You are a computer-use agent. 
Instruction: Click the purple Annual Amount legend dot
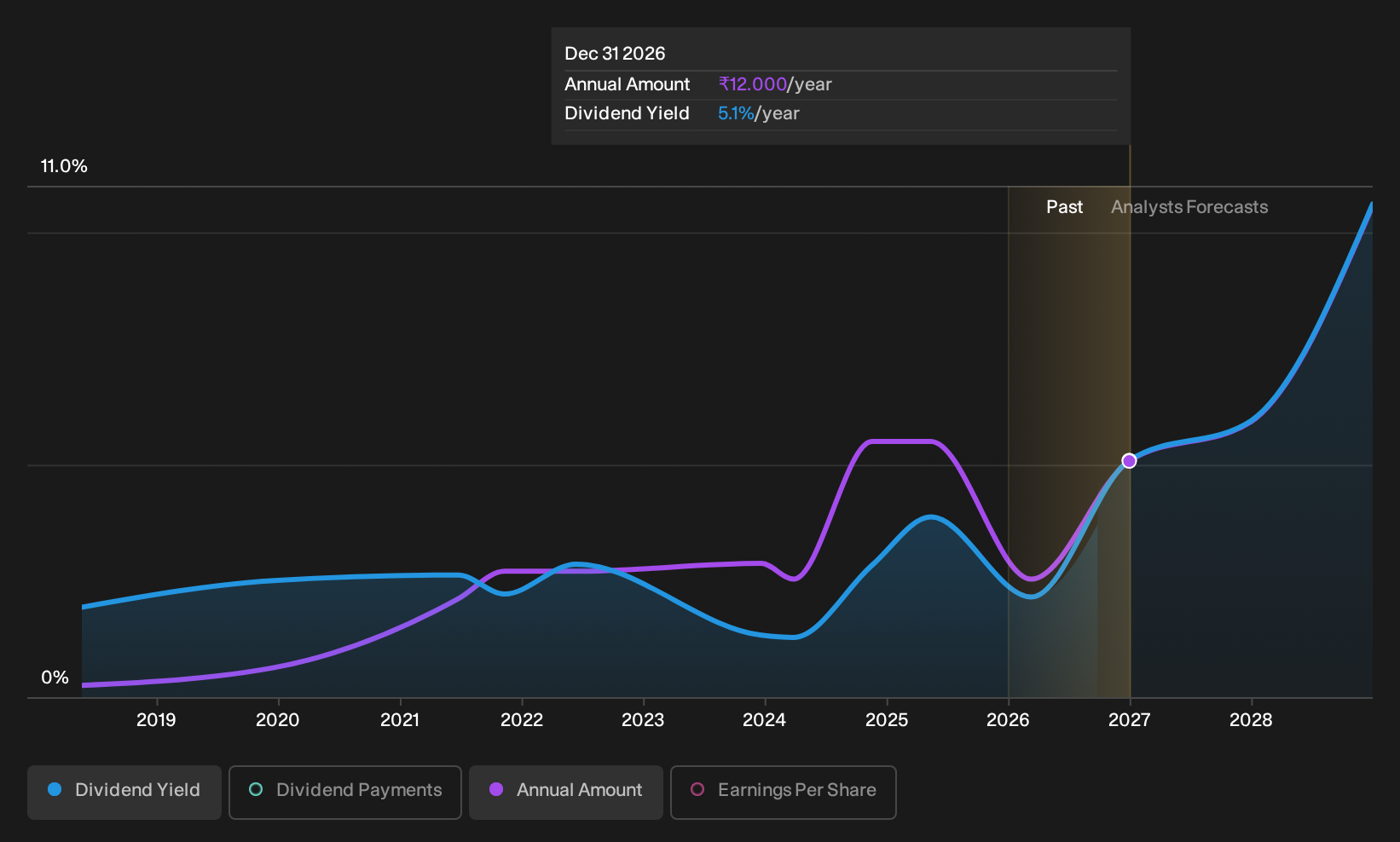pyautogui.click(x=496, y=789)
